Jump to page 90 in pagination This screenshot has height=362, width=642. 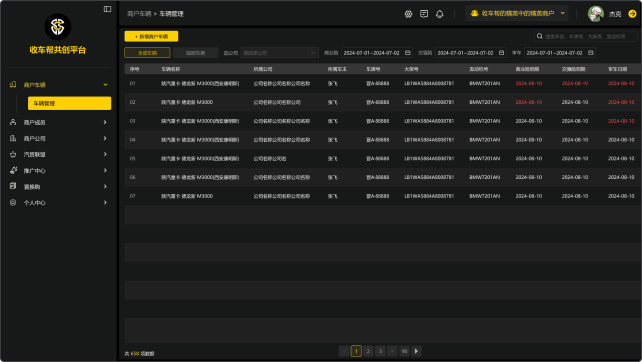404,351
